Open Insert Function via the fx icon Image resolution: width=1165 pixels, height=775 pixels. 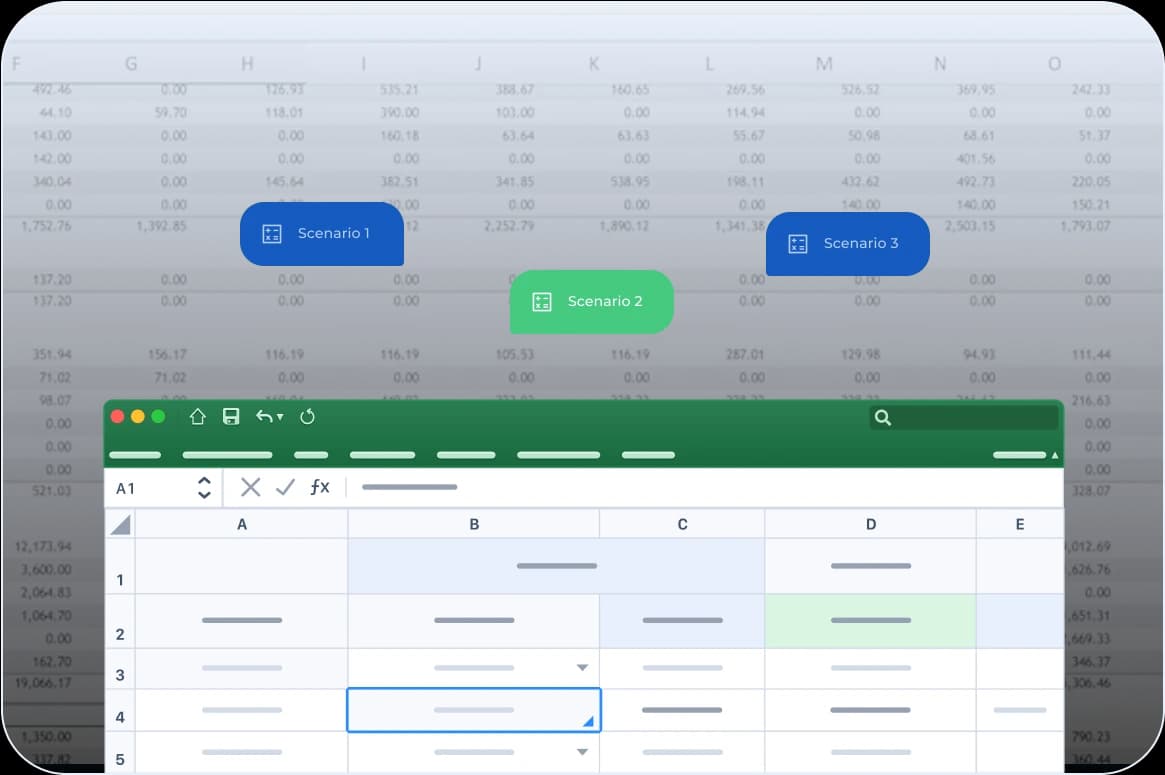click(319, 487)
